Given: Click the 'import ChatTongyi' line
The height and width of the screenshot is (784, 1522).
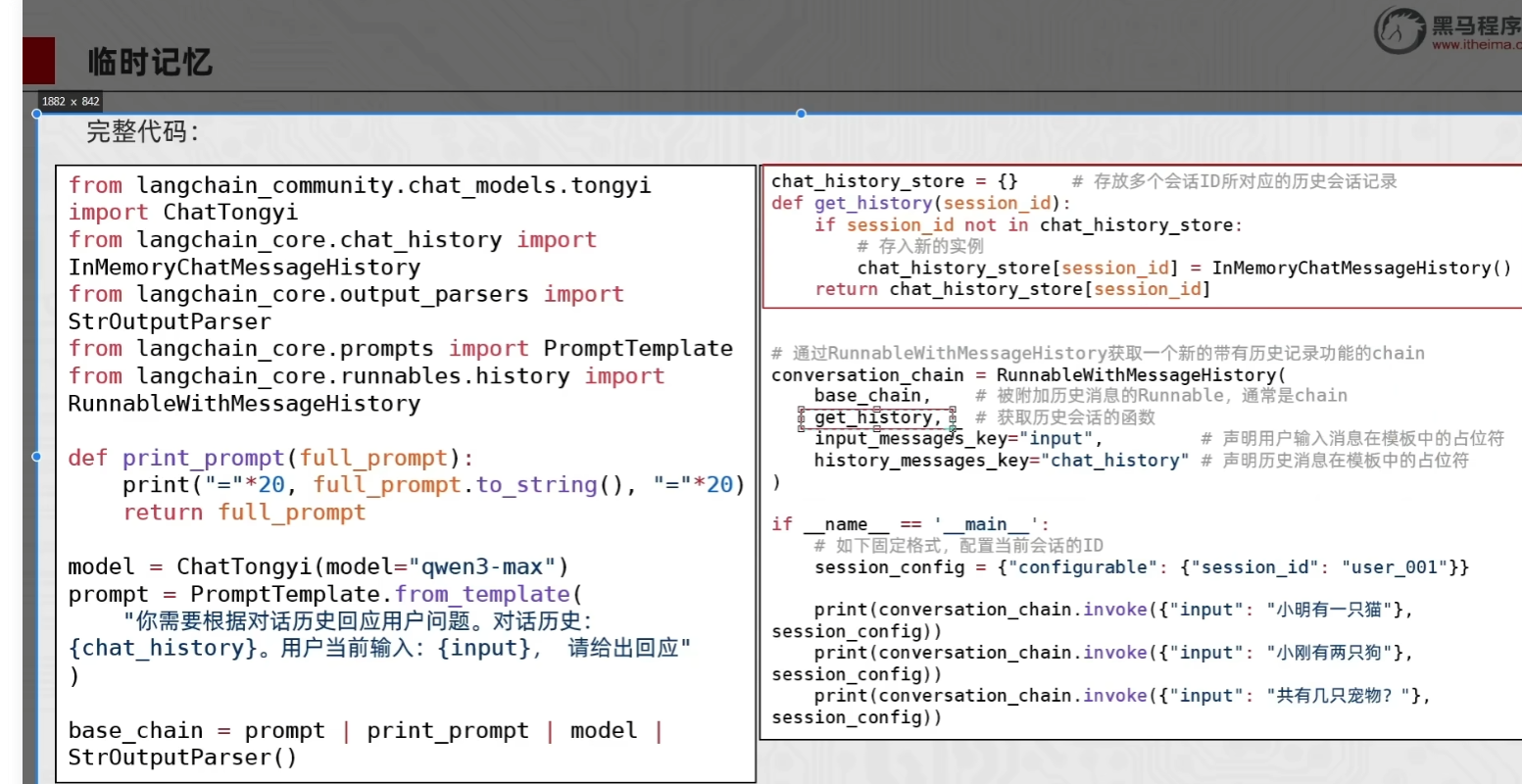Looking at the screenshot, I should point(183,213).
